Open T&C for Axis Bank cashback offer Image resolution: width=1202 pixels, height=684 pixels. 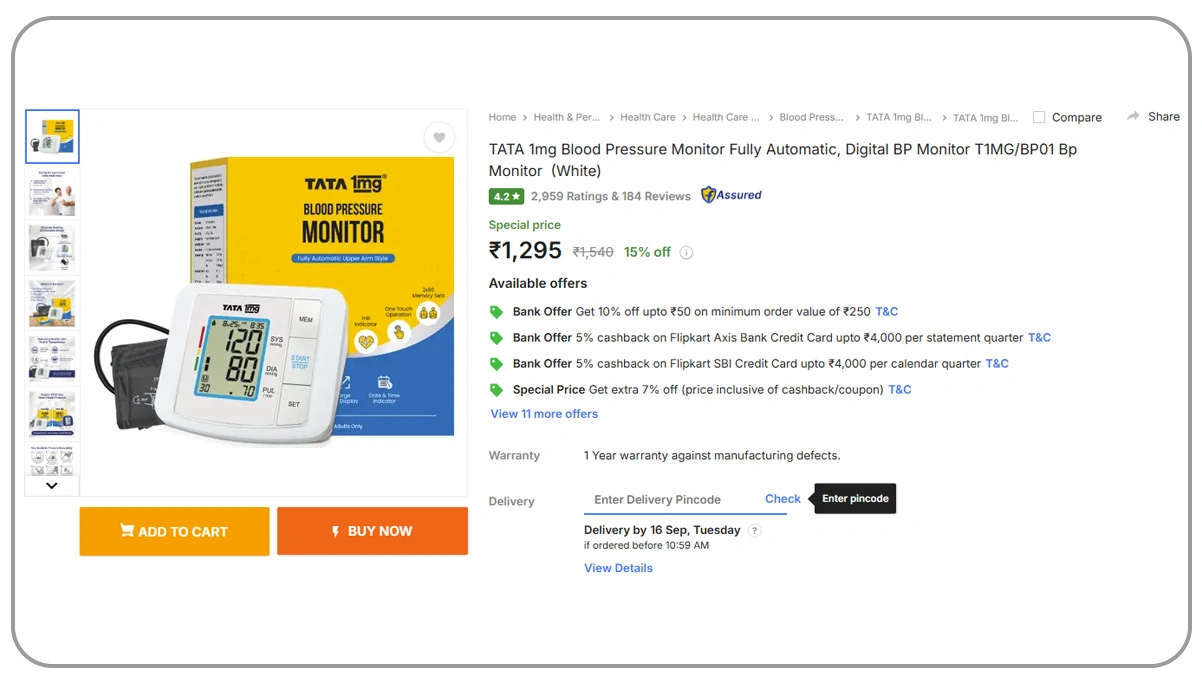coord(1039,338)
